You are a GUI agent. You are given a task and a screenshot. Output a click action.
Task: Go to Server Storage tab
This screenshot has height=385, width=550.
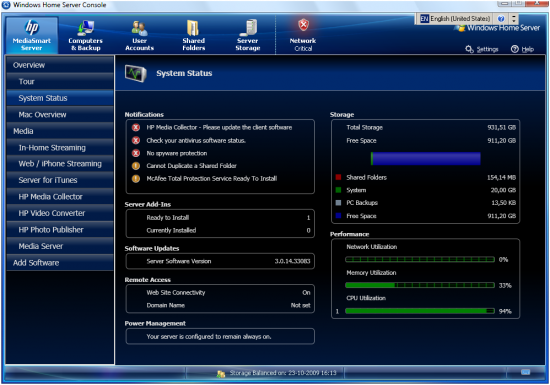[x=248, y=35]
